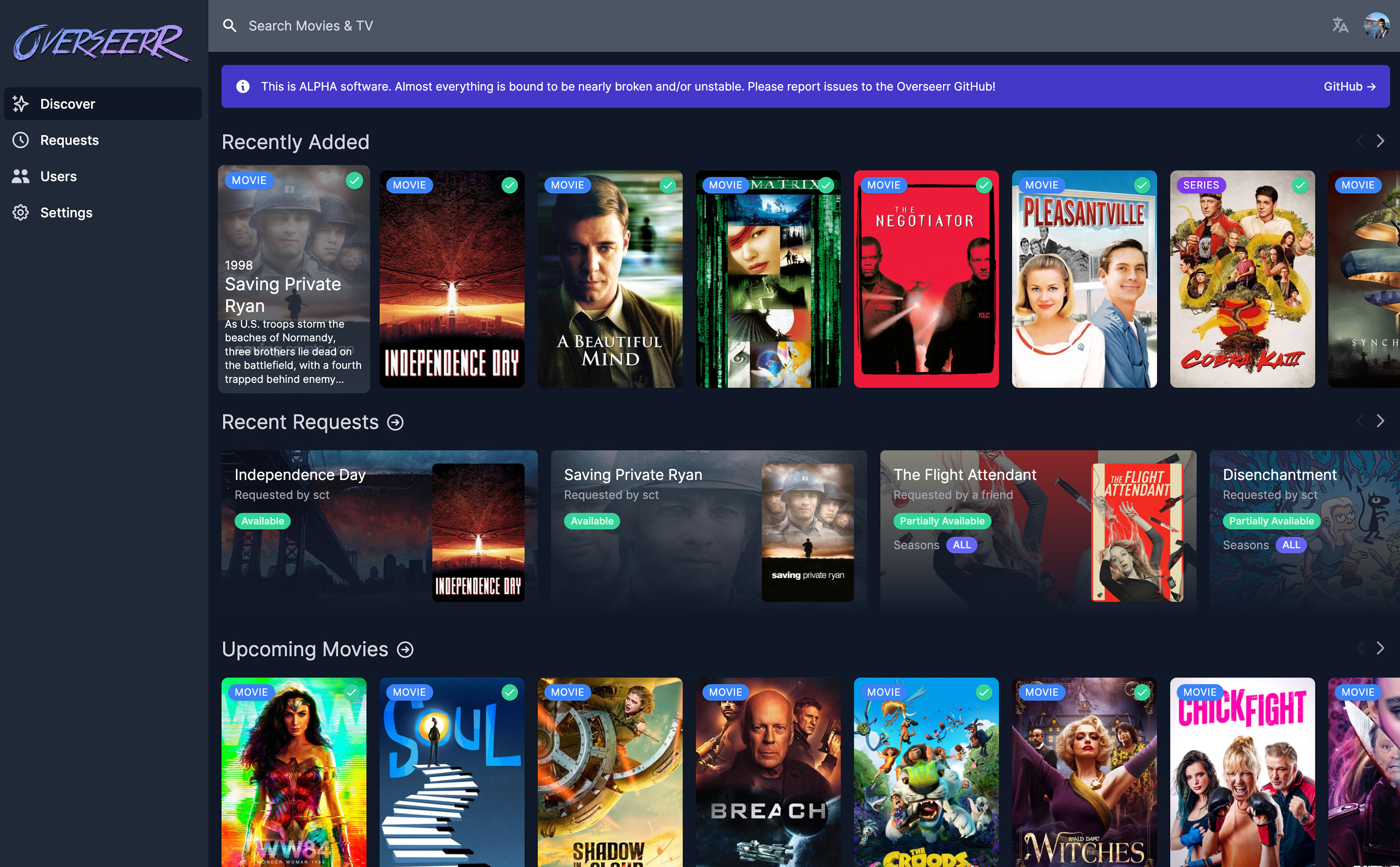Open Recent Requests via circled arrow

[x=395, y=423]
